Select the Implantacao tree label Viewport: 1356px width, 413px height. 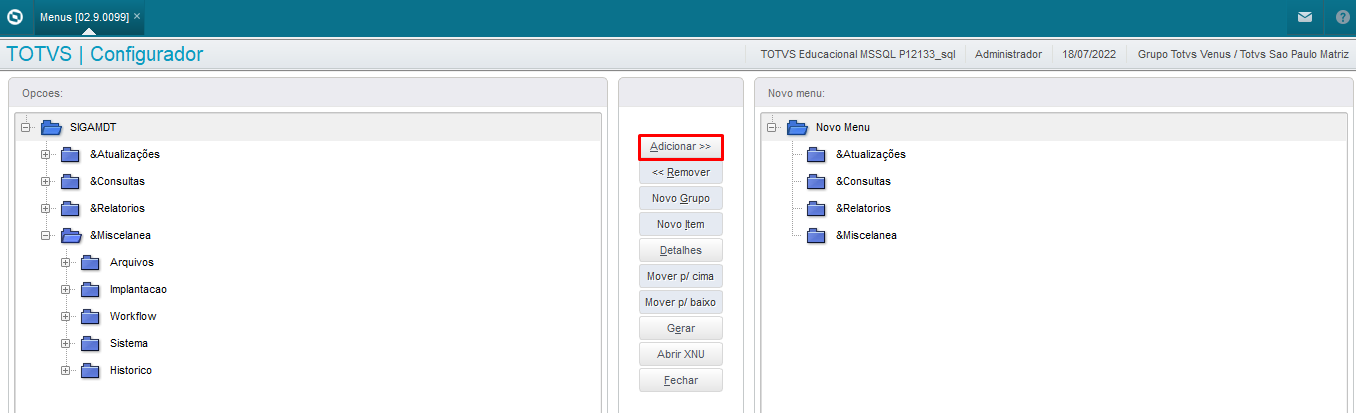pyautogui.click(x=138, y=289)
